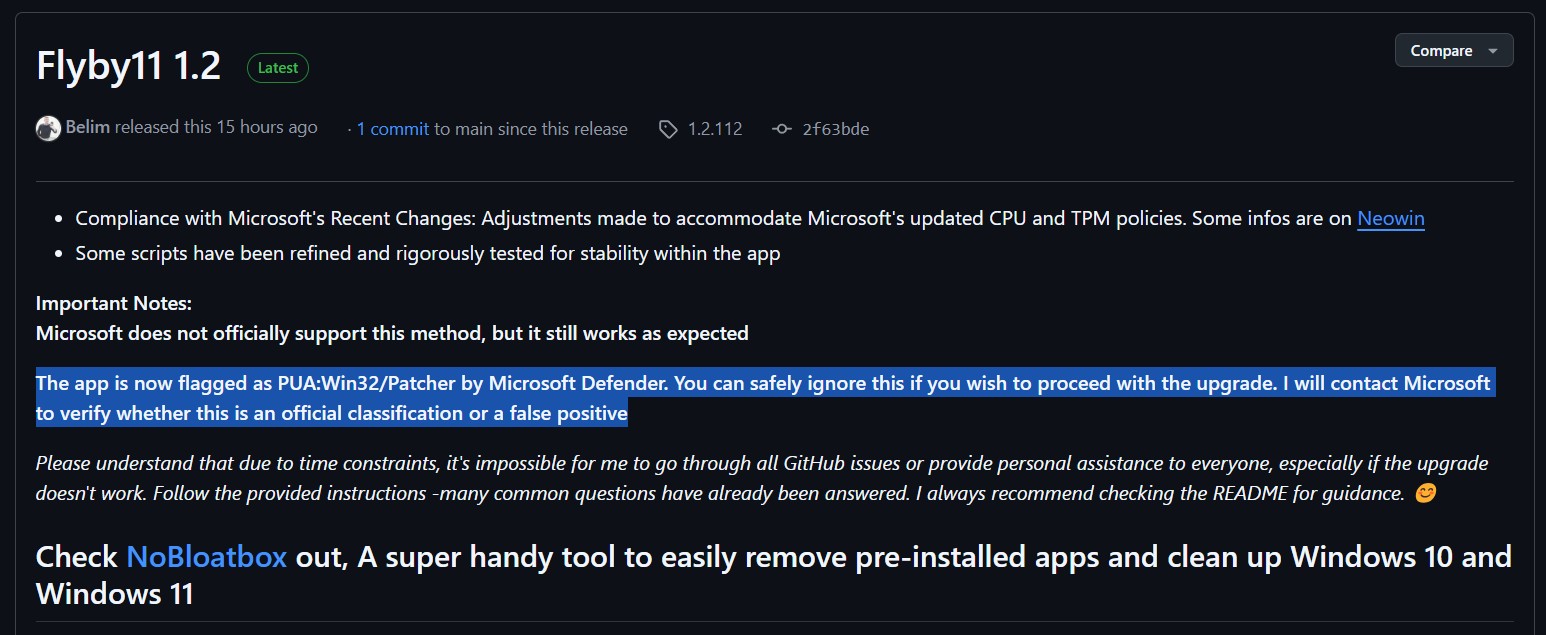Viewport: 1546px width, 635px height.
Task: Click Belim's profile avatar
Action: [48, 128]
